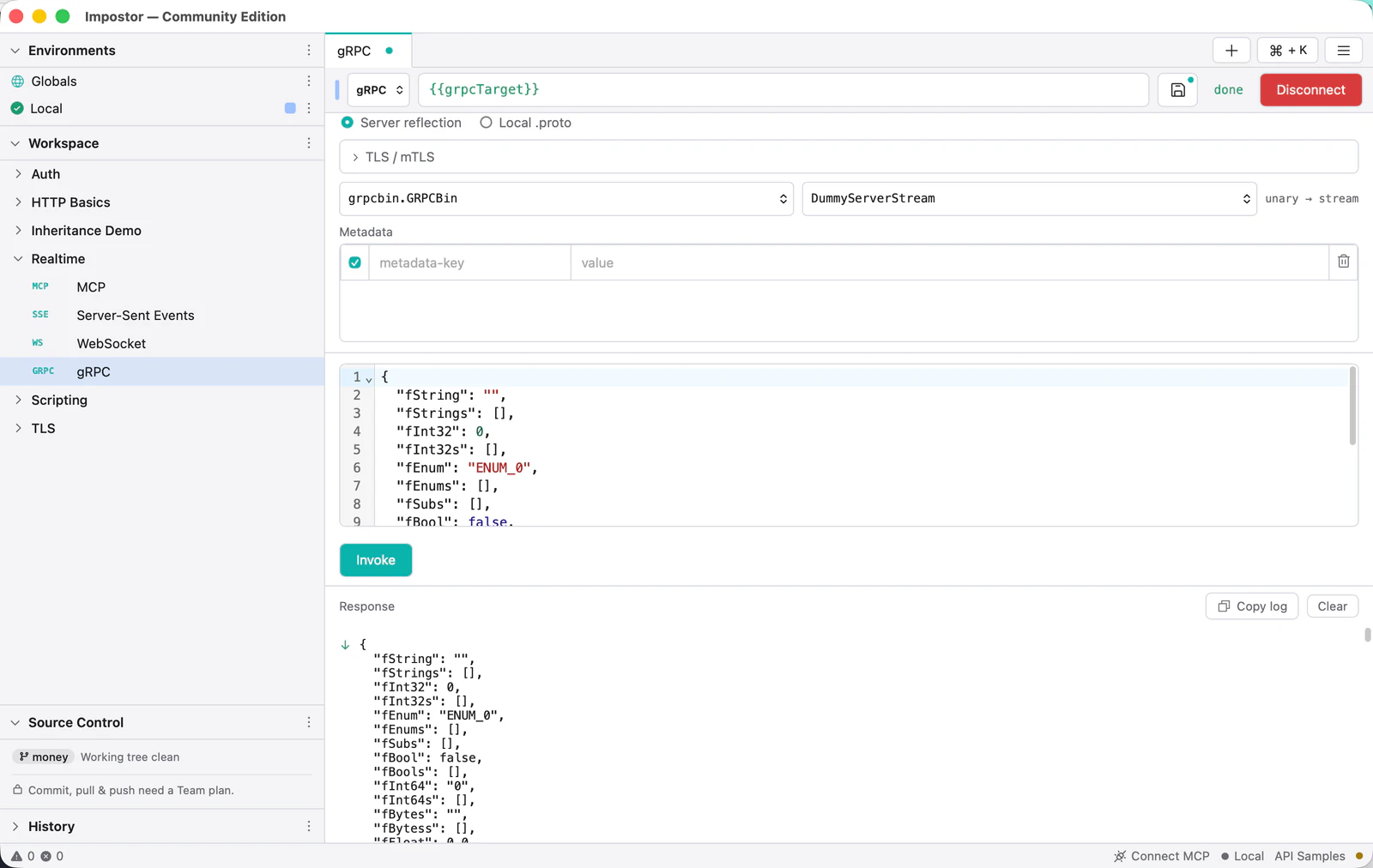The image size is (1373, 868).
Task: Click the new tab plus button
Action: pos(1231,51)
